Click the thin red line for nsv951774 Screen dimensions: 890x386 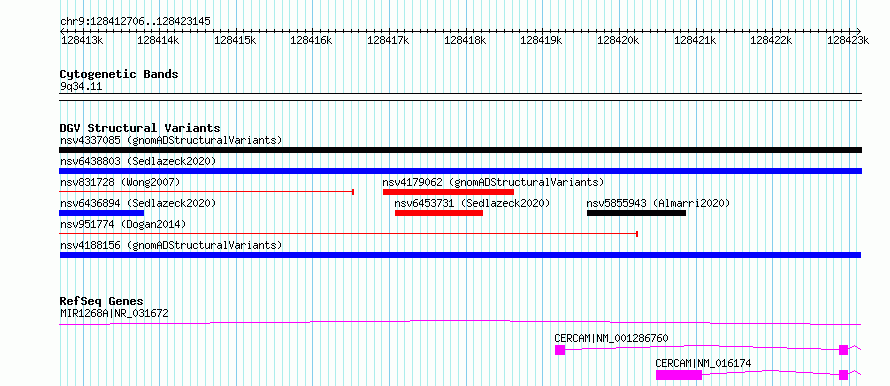[349, 233]
